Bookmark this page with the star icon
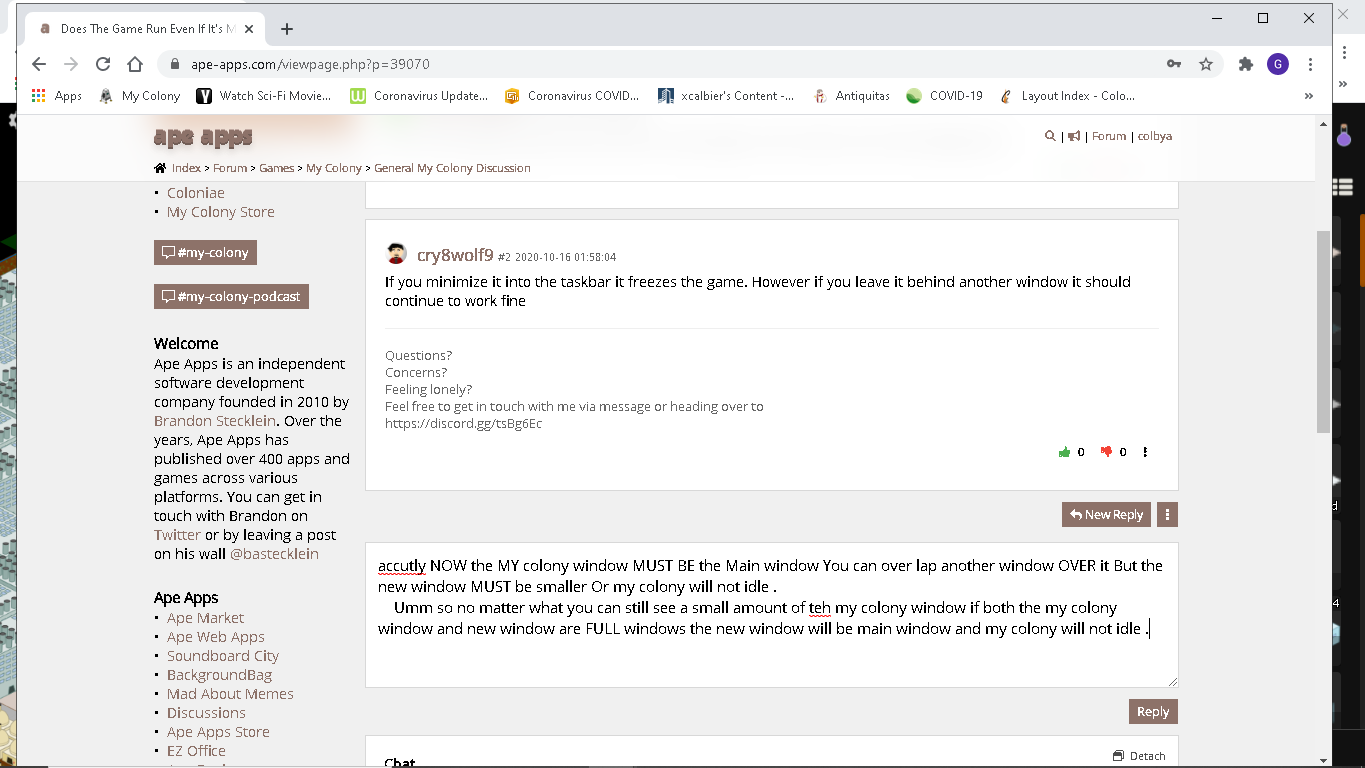1365x768 pixels. coord(1206,64)
